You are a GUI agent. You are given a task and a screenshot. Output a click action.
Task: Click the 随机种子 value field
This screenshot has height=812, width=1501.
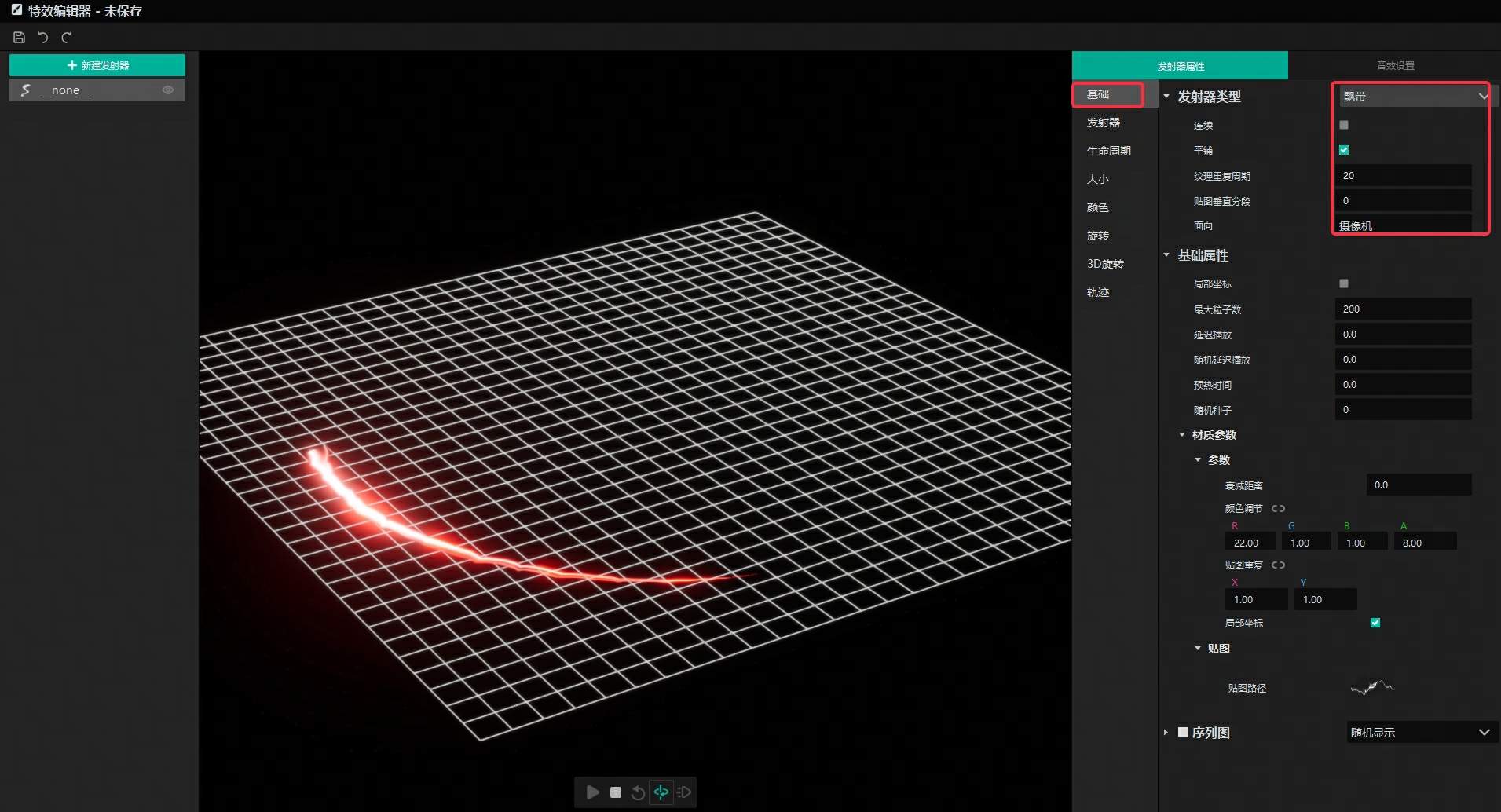click(1403, 410)
